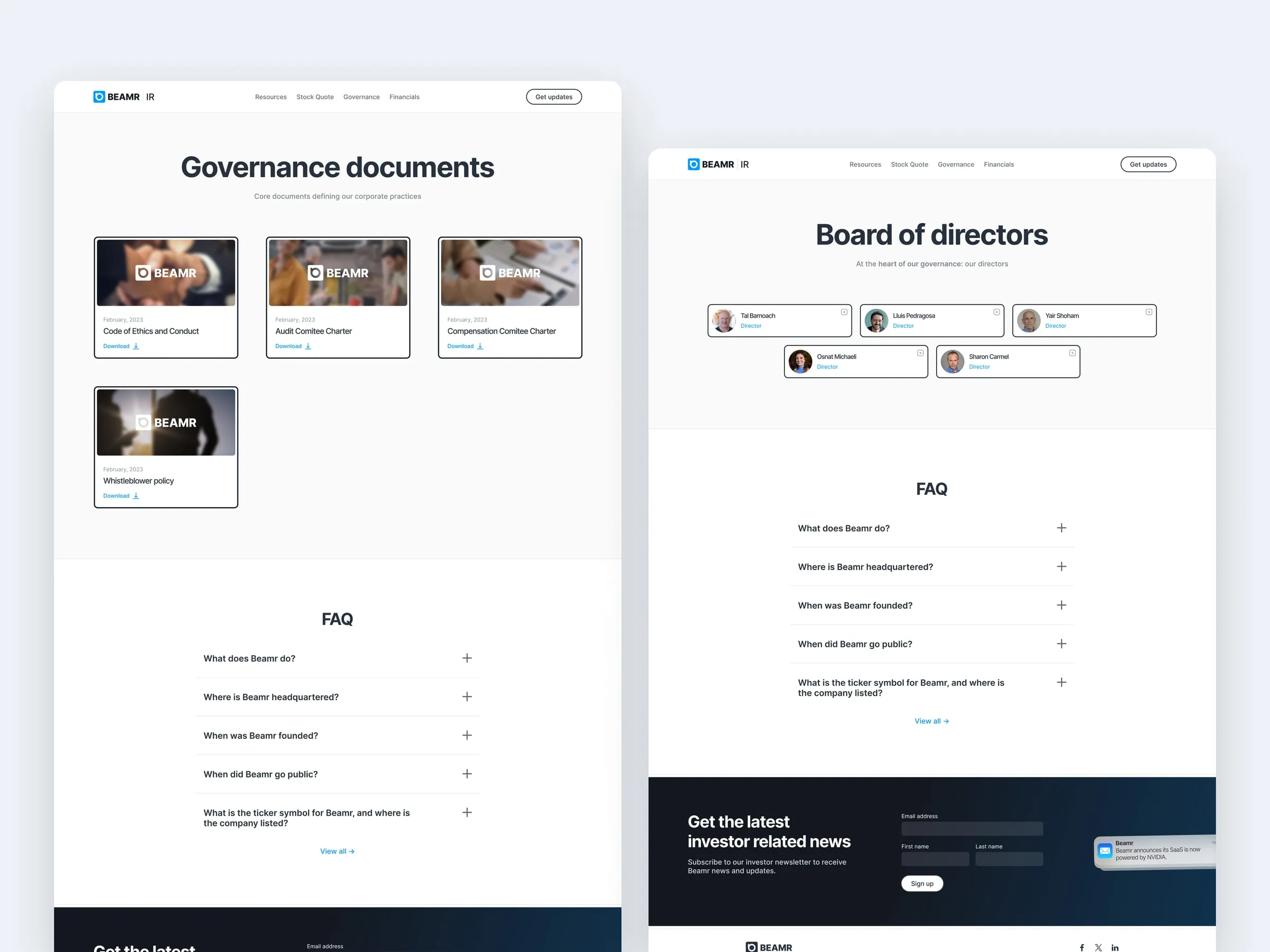
Task: Click Tal Barnoach's portrait photo
Action: point(724,321)
